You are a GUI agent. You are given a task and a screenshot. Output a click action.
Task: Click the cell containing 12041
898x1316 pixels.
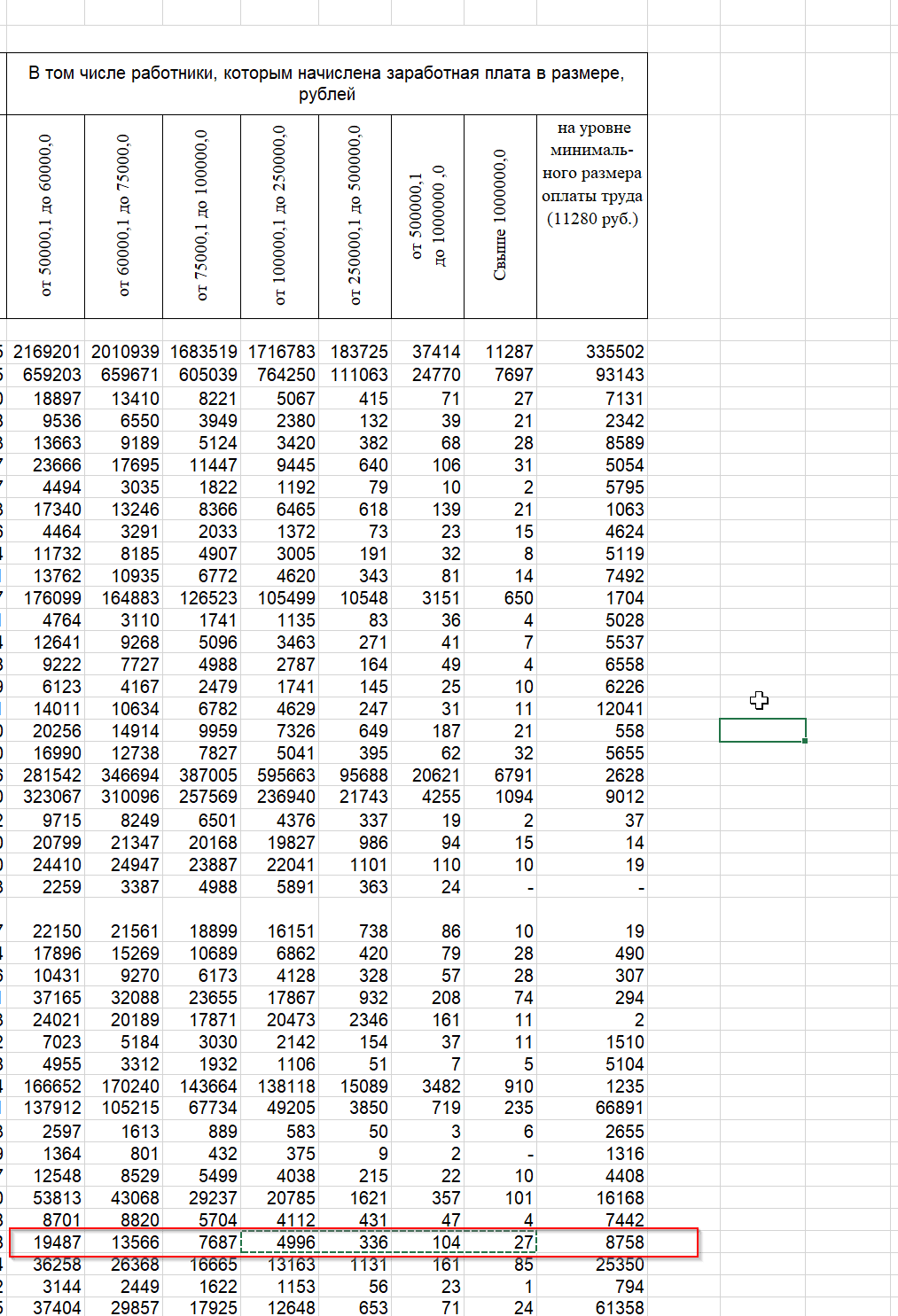point(592,709)
